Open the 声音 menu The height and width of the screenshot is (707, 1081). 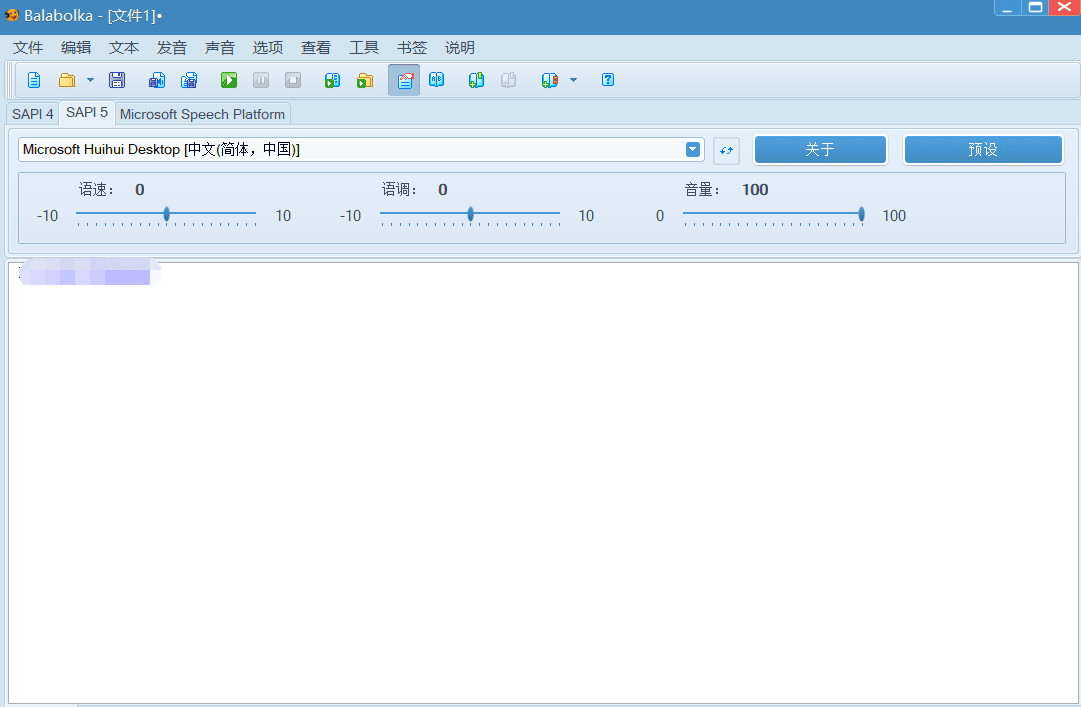click(x=220, y=48)
